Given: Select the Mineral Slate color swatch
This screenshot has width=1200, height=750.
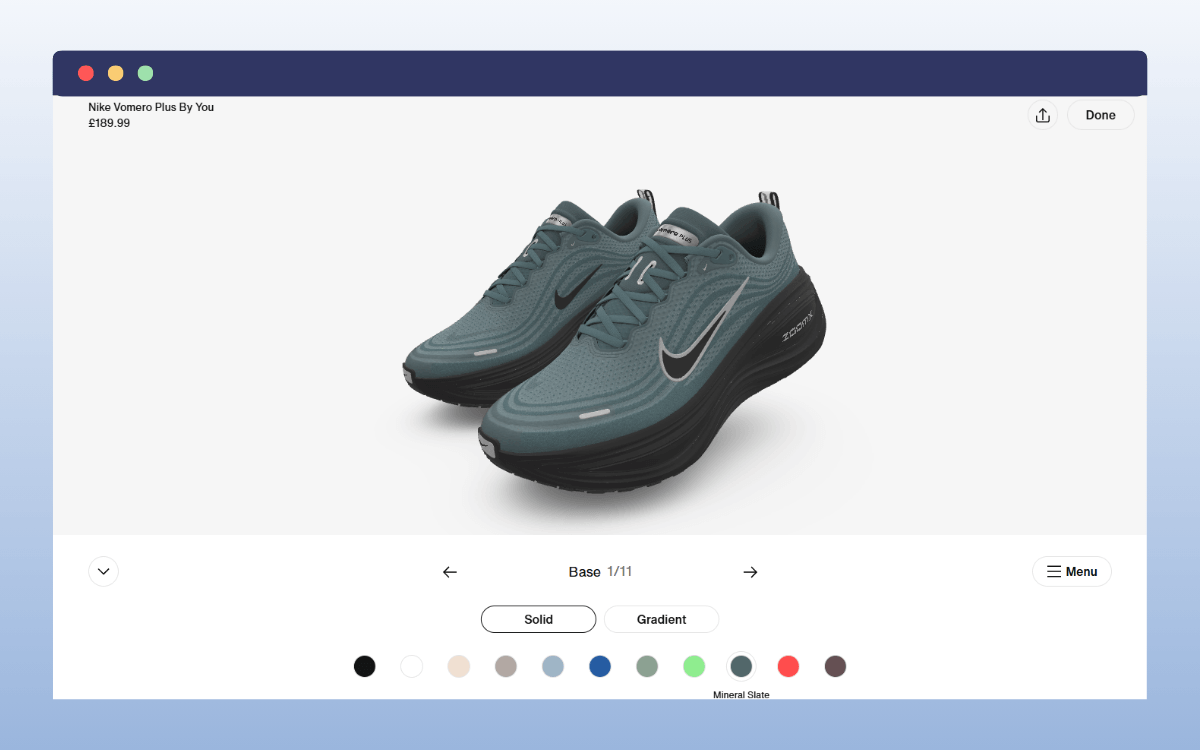Looking at the screenshot, I should [x=741, y=666].
